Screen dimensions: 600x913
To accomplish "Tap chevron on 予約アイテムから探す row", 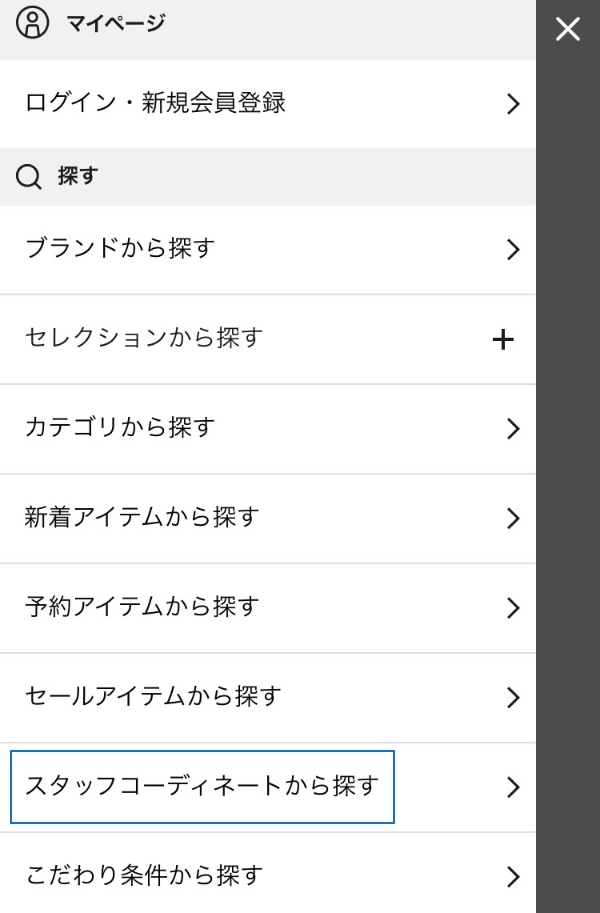I will point(513,608).
